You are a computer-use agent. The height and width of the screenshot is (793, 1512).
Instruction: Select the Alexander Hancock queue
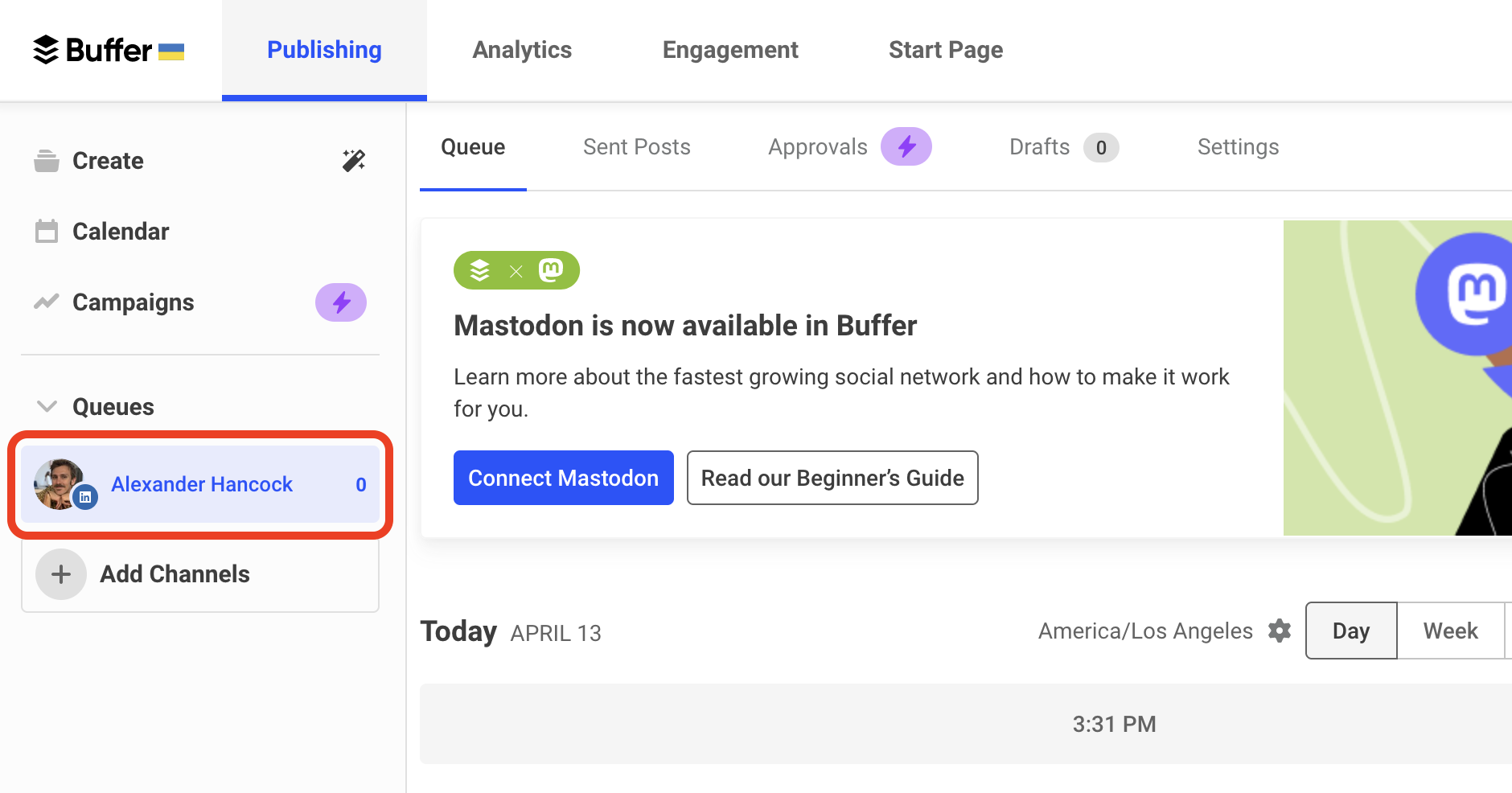200,484
